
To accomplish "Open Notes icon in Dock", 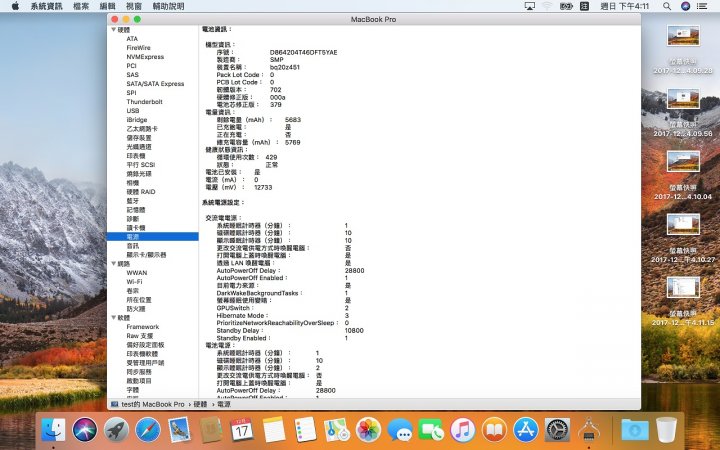I will (x=274, y=430).
